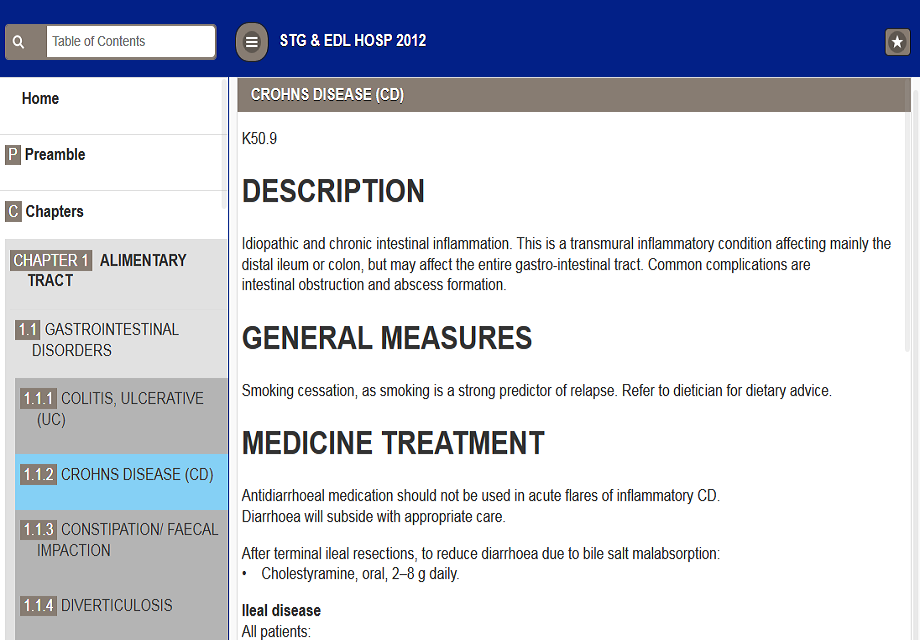Click the 1.1.1 section number badge

[38, 398]
